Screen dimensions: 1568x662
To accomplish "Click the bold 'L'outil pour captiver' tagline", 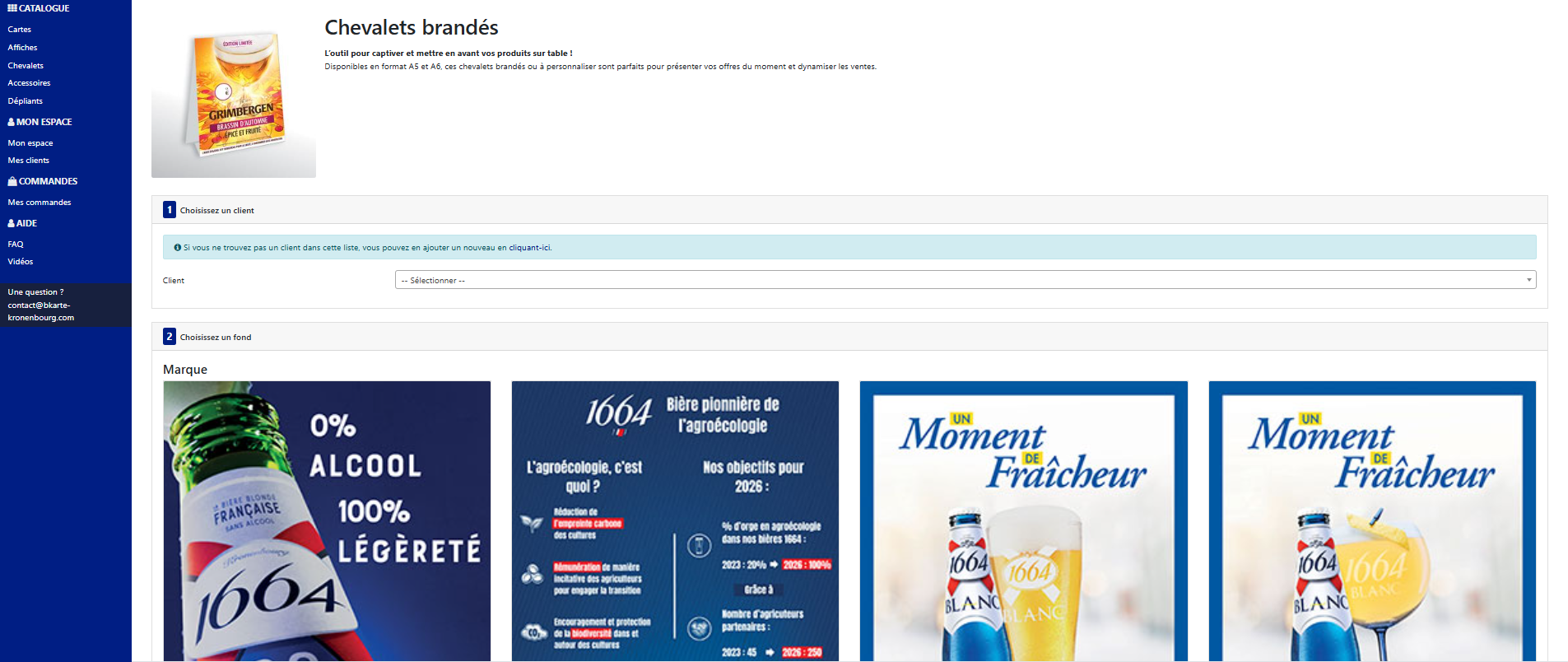I will pyautogui.click(x=449, y=54).
